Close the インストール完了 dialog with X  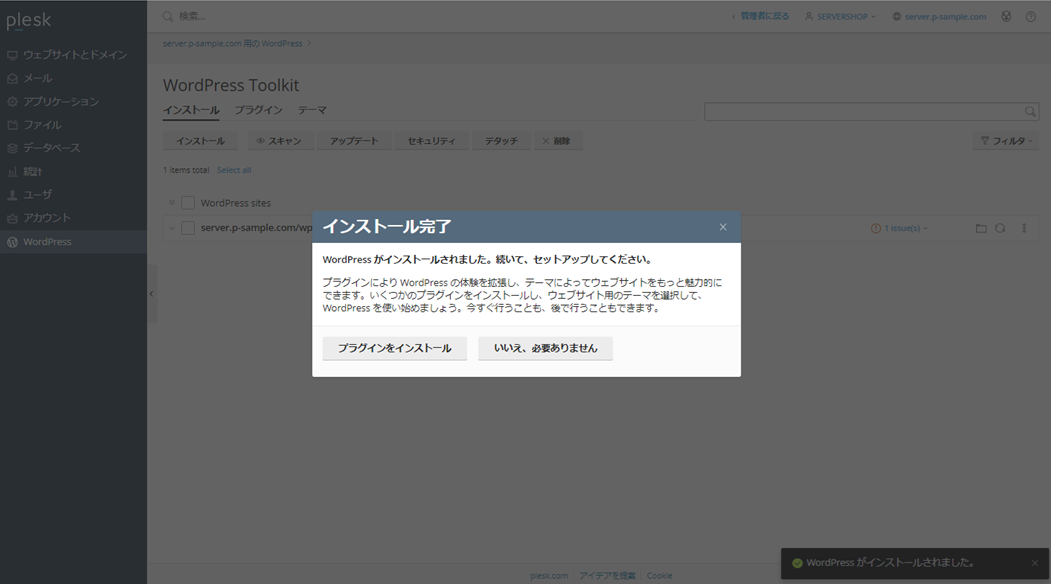[723, 227]
